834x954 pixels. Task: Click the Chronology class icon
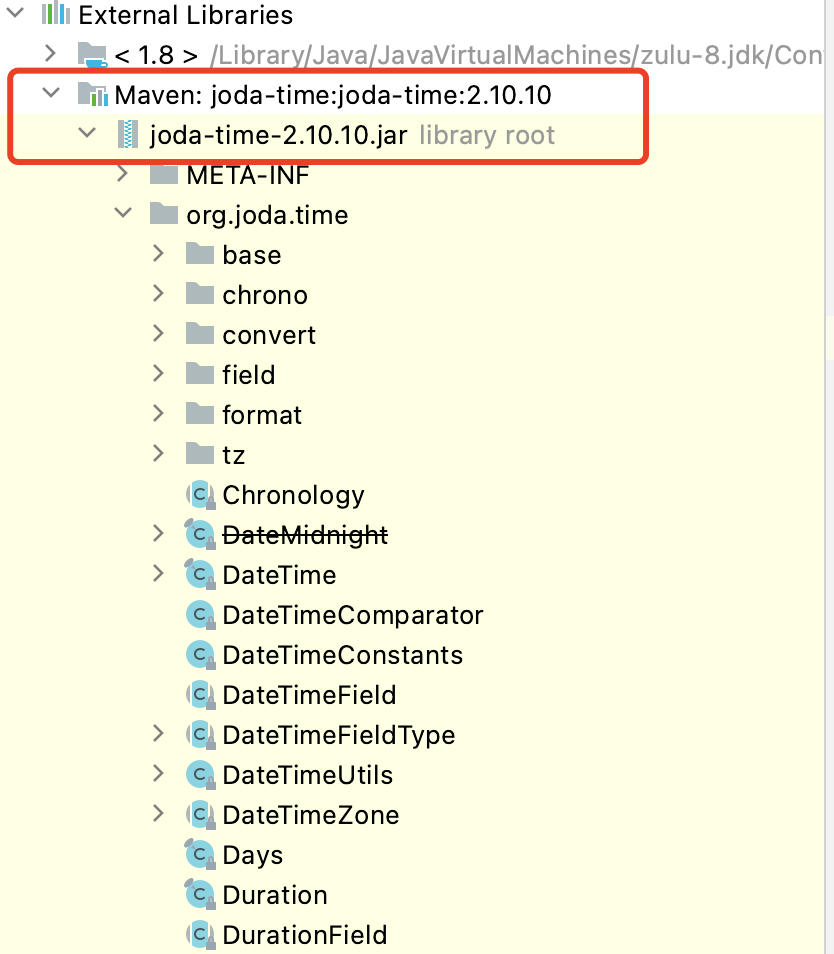[x=201, y=494]
